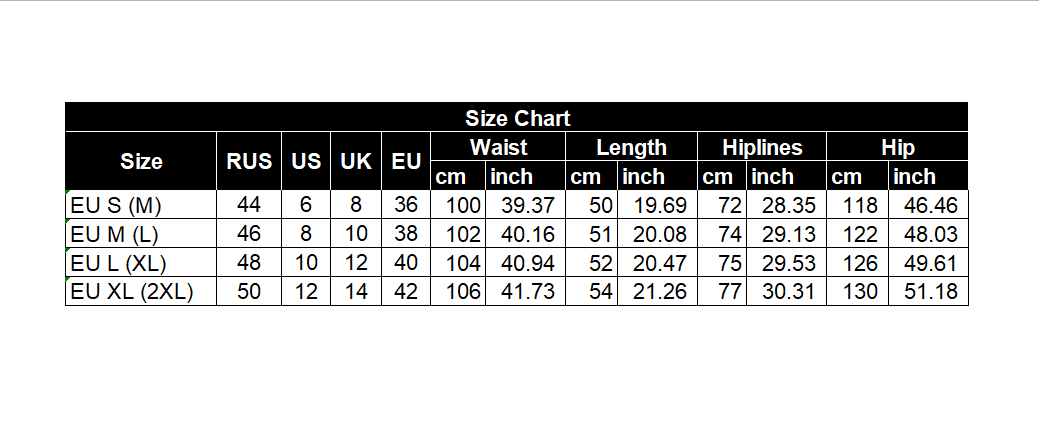Image resolution: width=1039 pixels, height=431 pixels.
Task: Select the EU L (XL) row label
Action: [x=118, y=264]
